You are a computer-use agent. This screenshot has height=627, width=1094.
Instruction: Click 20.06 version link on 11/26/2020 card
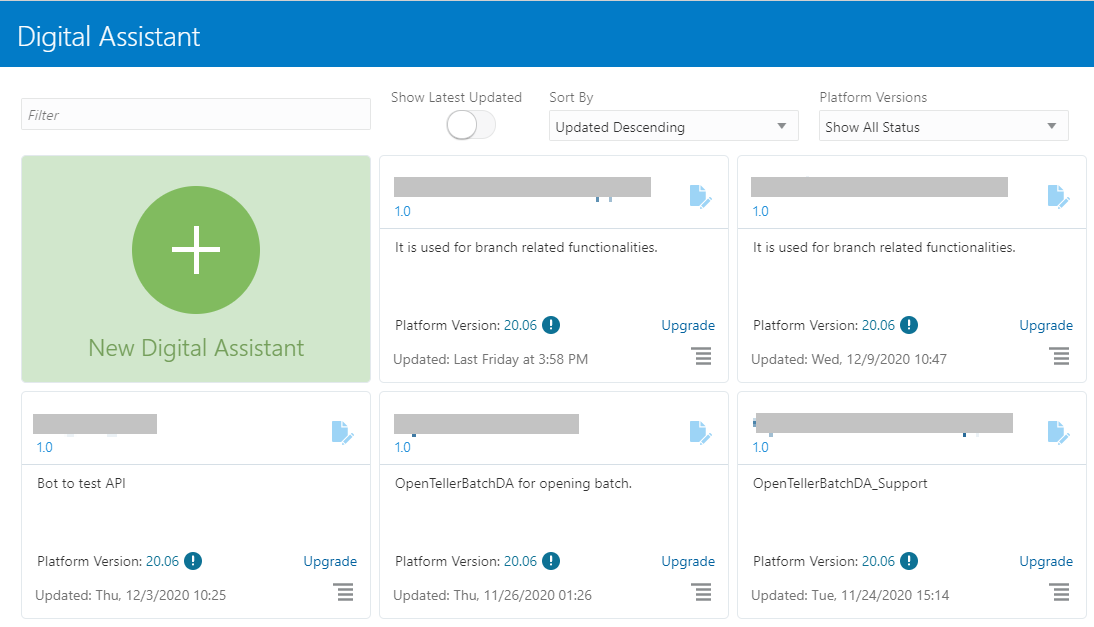(520, 561)
